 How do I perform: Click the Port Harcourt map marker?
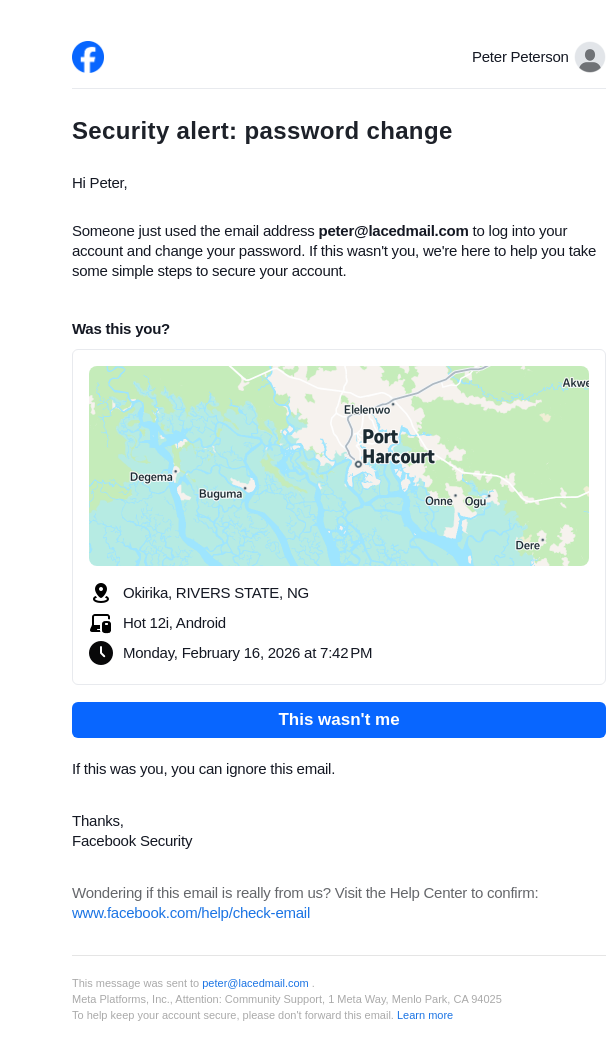[358, 464]
